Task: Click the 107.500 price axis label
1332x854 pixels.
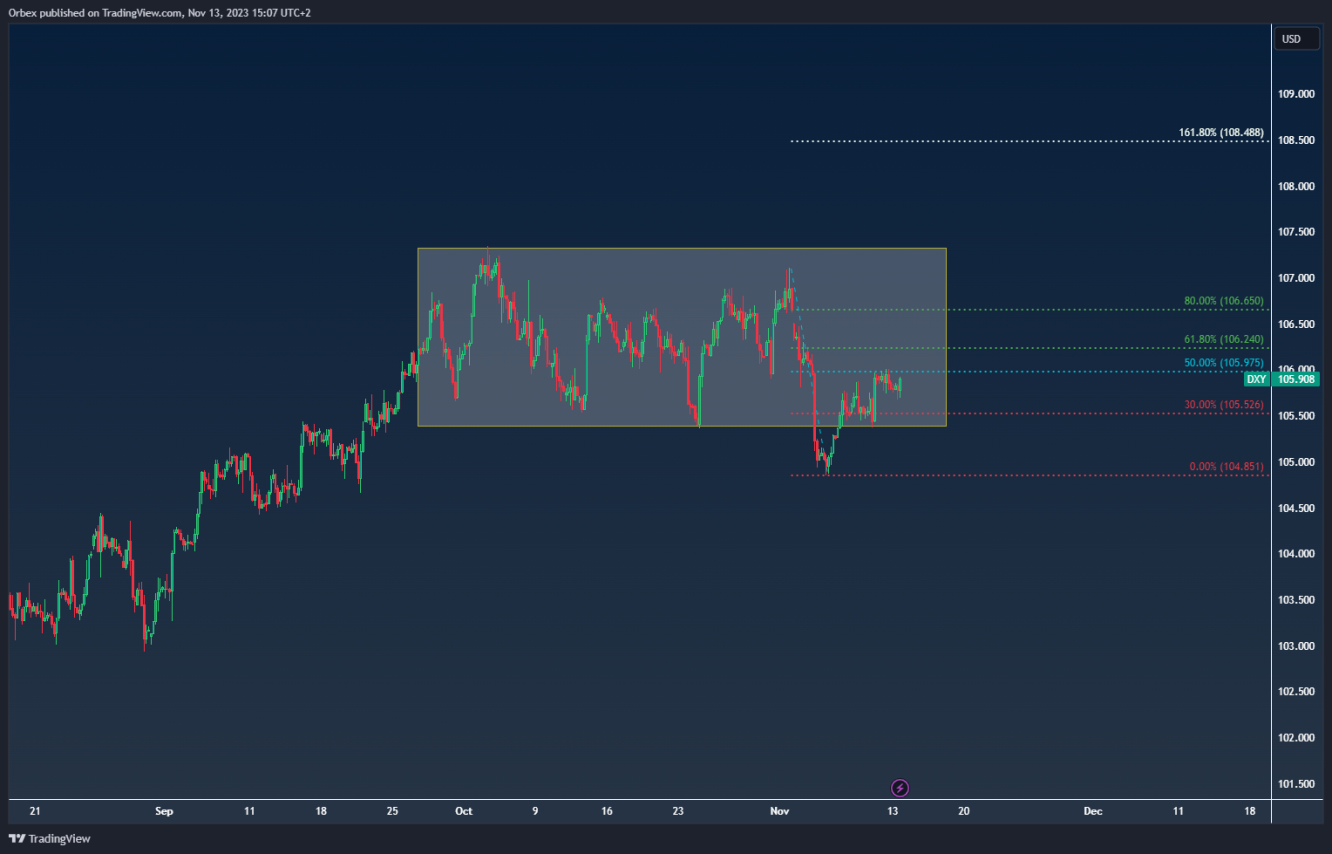Action: (1296, 232)
